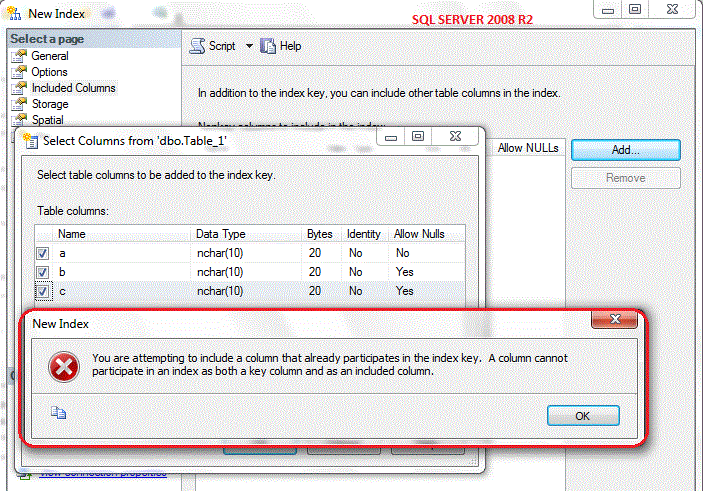Image resolution: width=703 pixels, height=491 pixels.
Task: Select the General page
Action: (x=50, y=56)
